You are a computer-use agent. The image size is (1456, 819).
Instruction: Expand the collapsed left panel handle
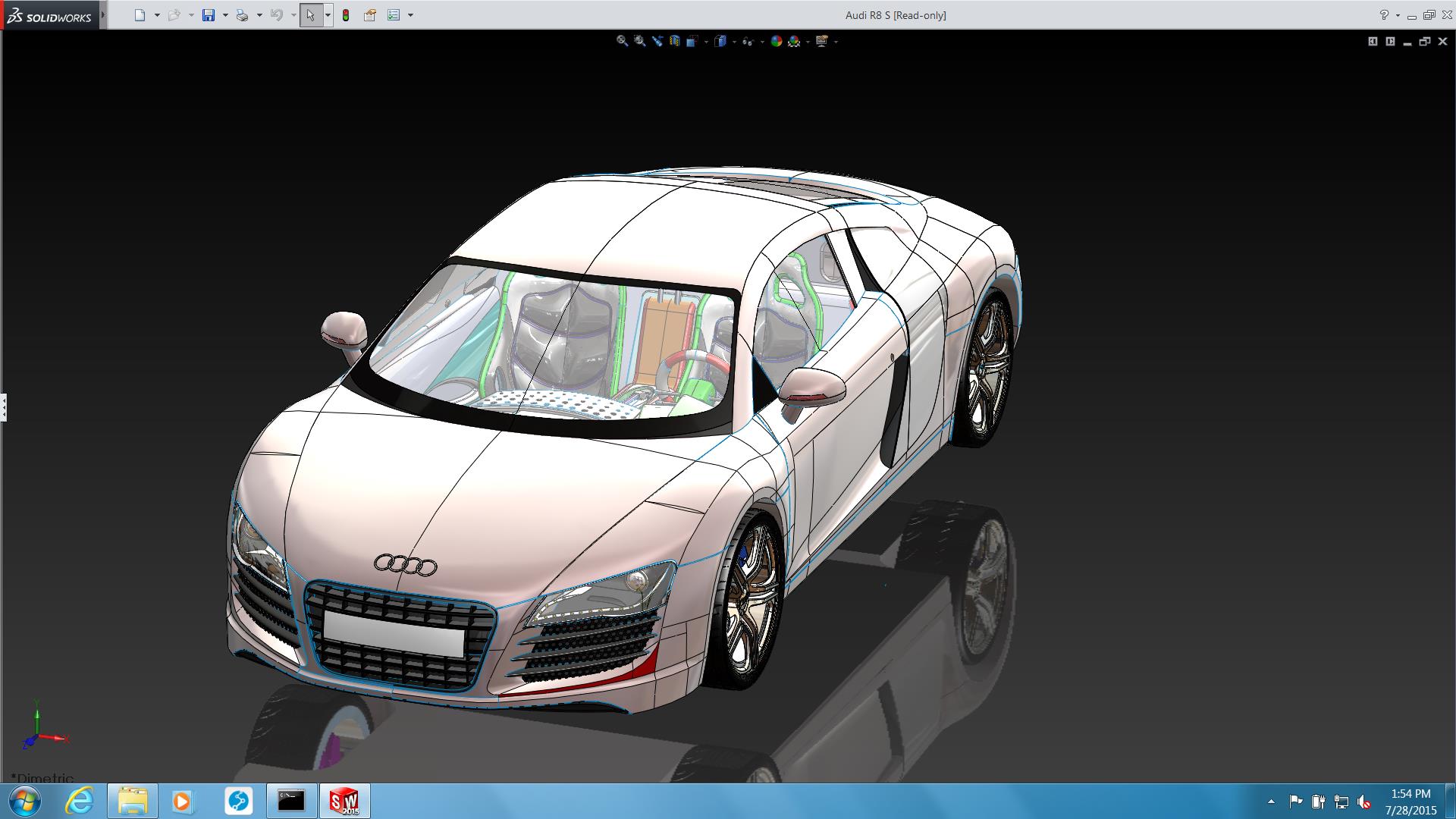[4, 407]
